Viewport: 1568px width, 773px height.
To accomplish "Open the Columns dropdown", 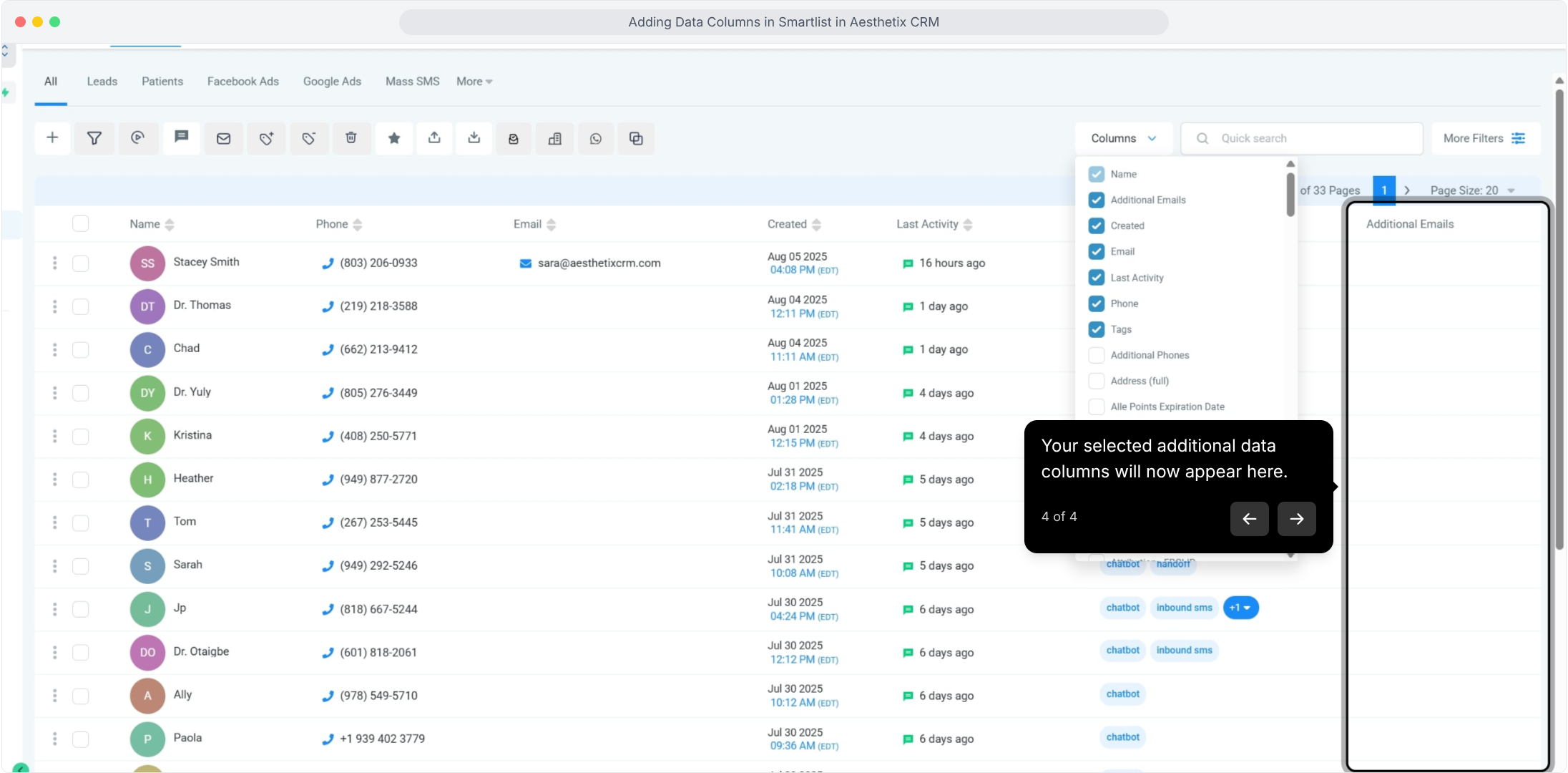I will click(1123, 138).
